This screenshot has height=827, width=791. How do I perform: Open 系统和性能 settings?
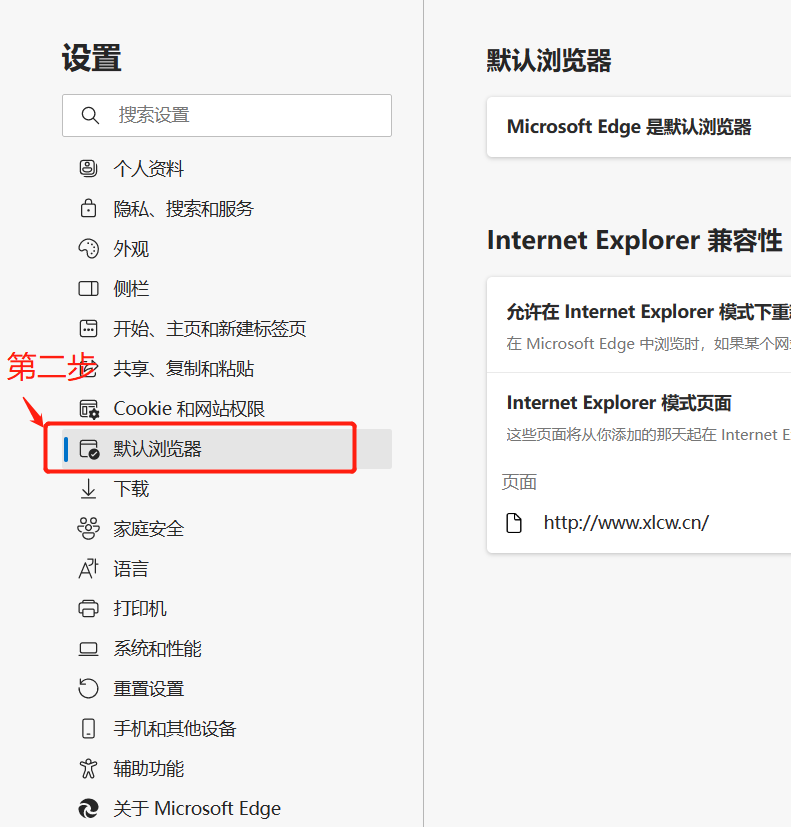227,649
